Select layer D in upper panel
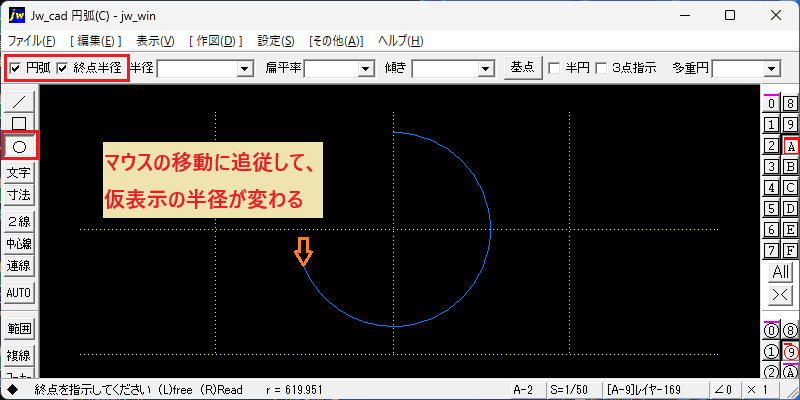The image size is (800, 400). coord(790,208)
